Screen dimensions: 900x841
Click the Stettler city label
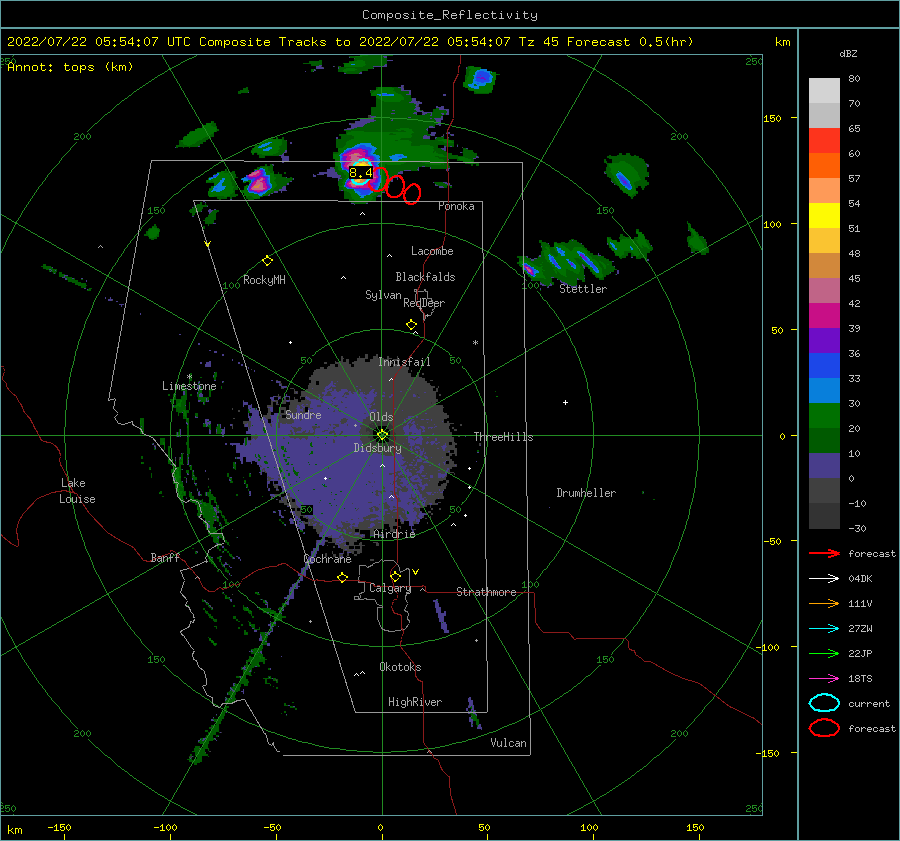(x=583, y=289)
